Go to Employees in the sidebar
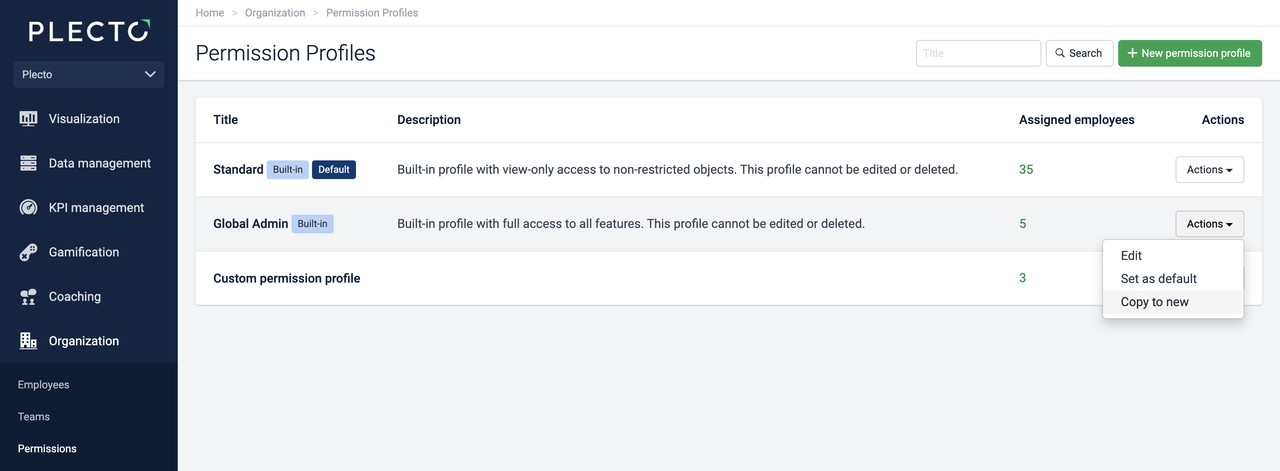Image resolution: width=1280 pixels, height=471 pixels. (43, 385)
